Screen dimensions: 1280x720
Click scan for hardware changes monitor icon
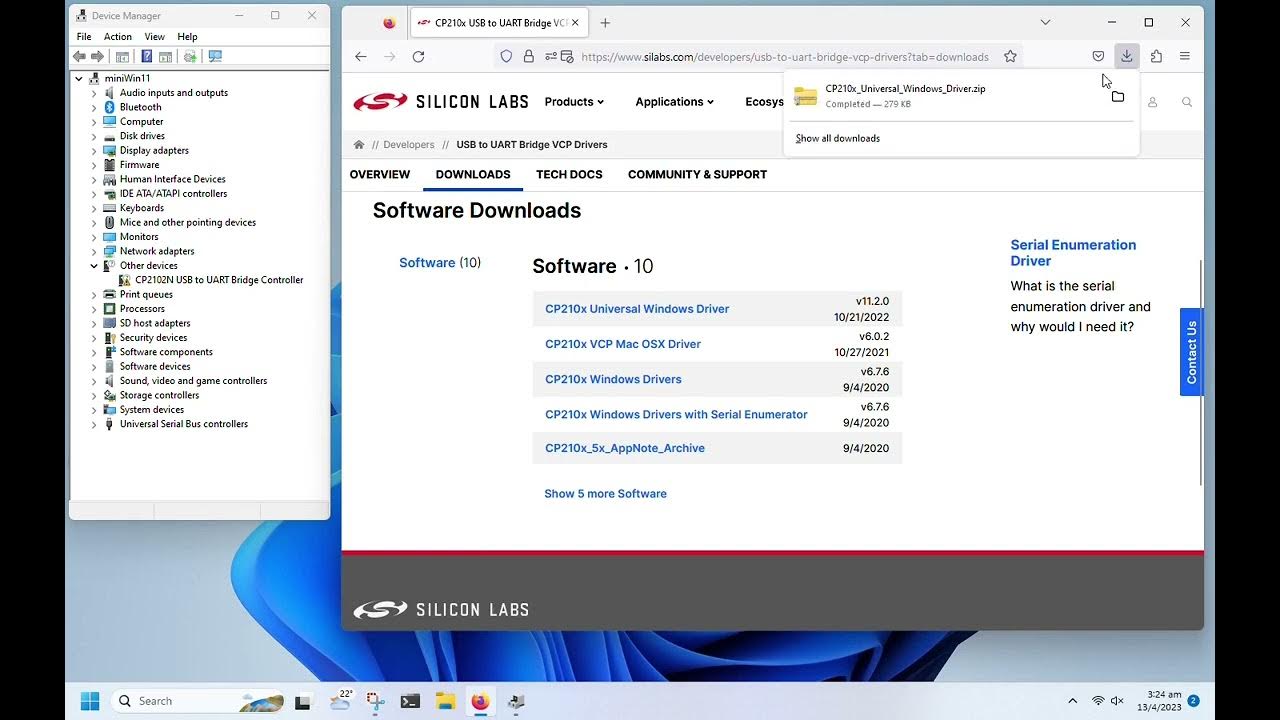pos(215,57)
